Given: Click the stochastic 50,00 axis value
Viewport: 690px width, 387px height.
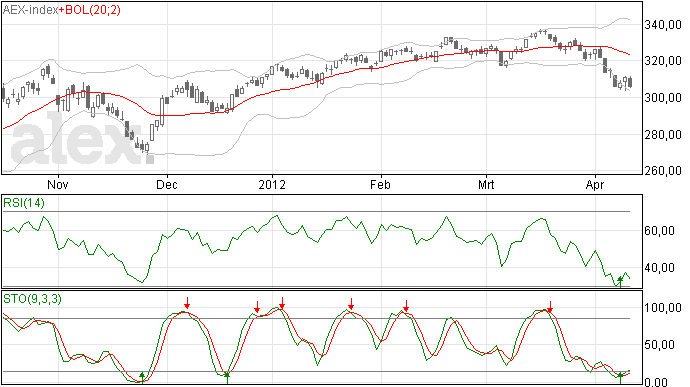Looking at the screenshot, I should (659, 345).
